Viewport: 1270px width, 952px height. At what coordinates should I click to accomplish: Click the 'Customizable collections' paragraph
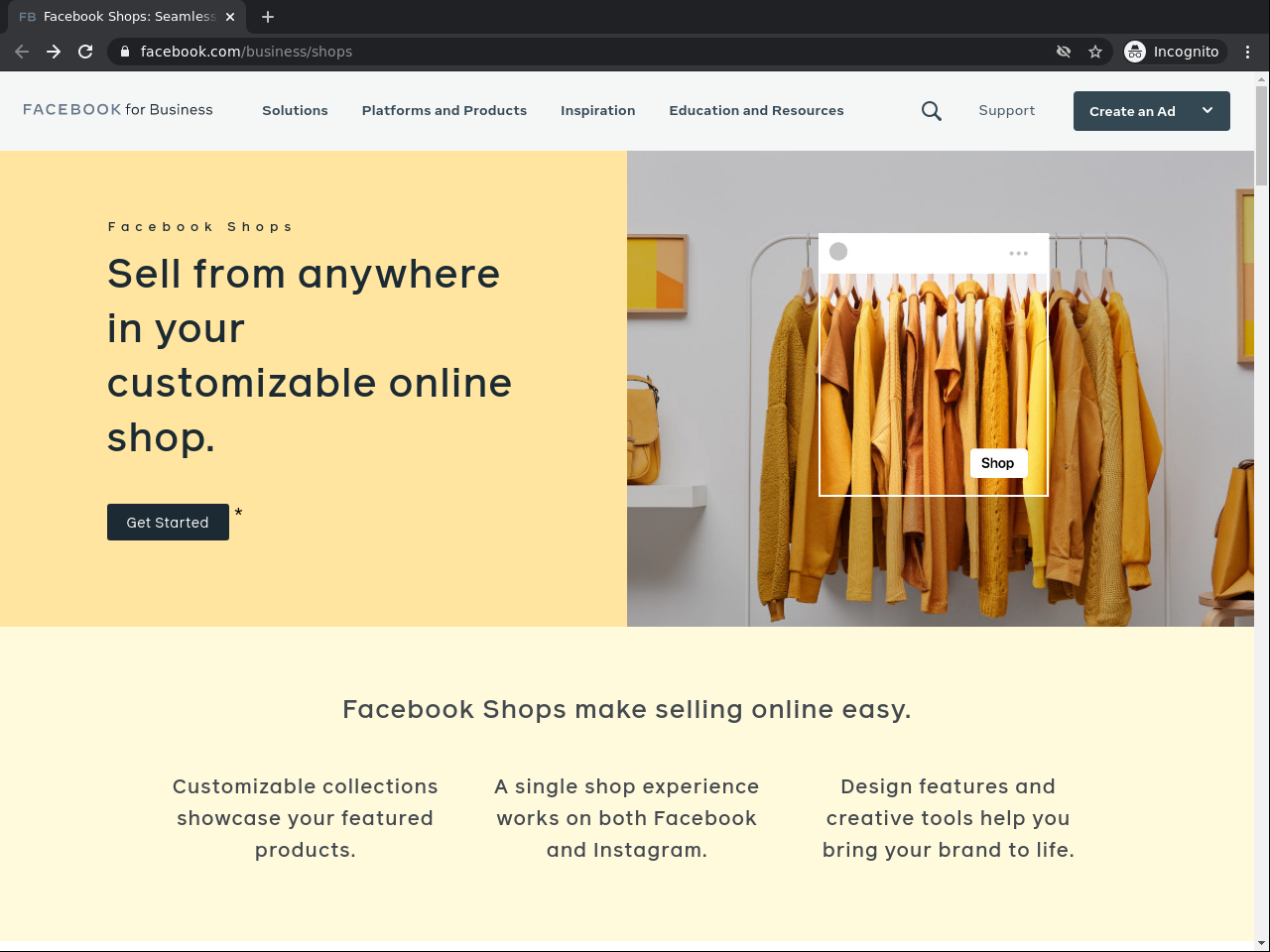tap(306, 818)
